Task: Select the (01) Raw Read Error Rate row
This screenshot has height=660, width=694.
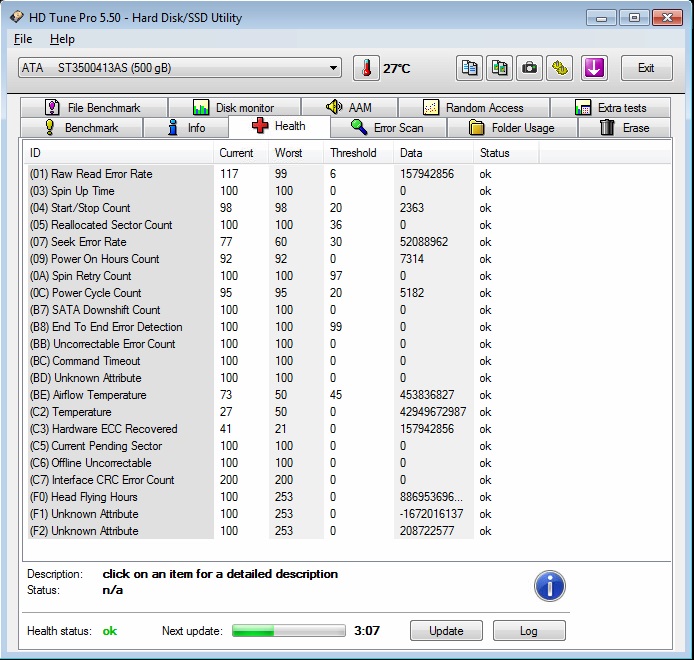Action: 283,174
